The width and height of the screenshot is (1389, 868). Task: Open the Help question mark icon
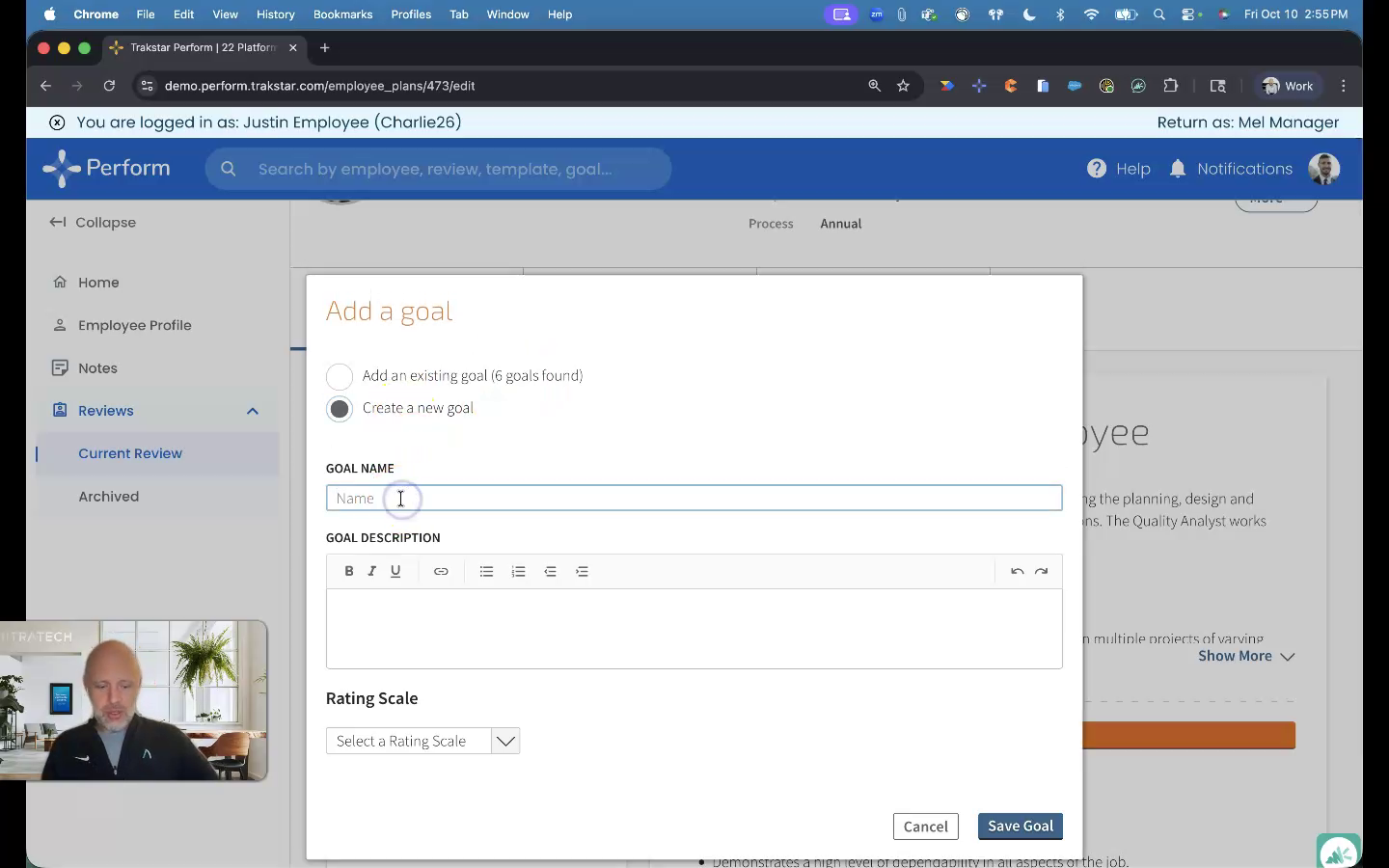coord(1097,169)
